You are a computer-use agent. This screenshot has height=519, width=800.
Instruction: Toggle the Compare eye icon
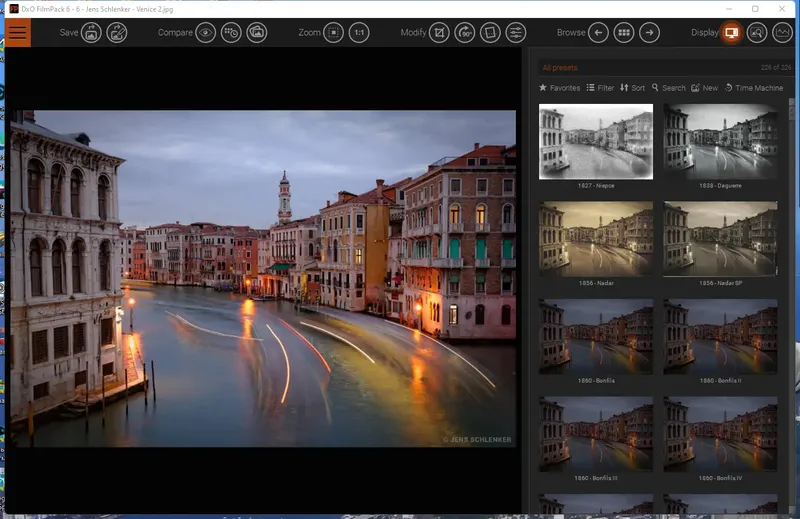(x=205, y=33)
